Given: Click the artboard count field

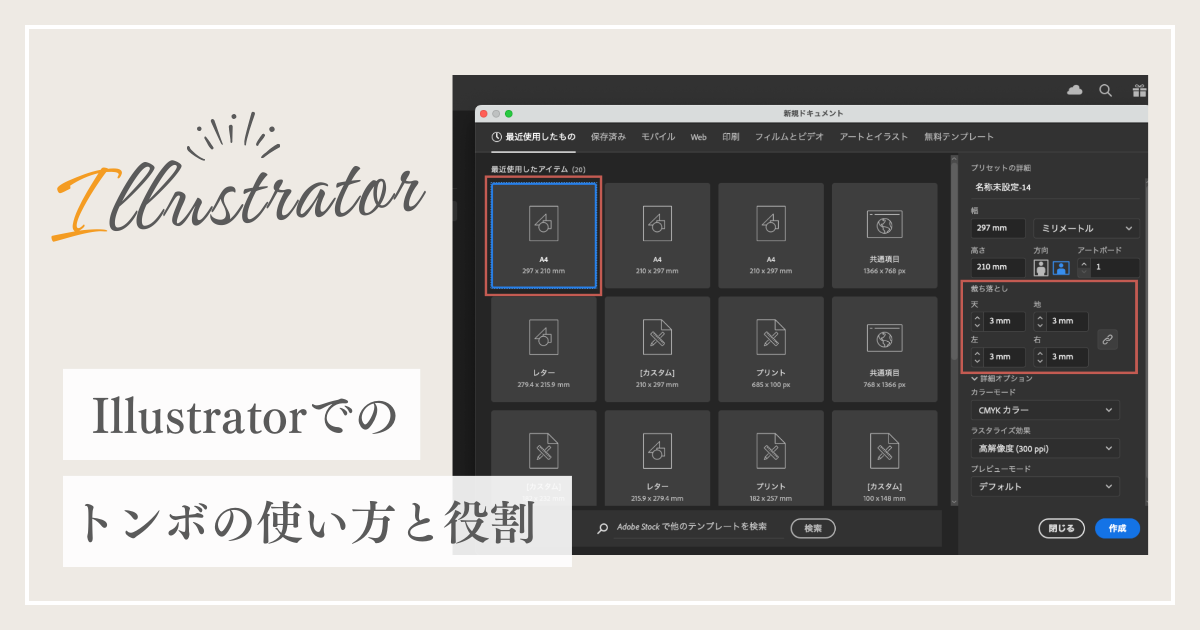Looking at the screenshot, I should coord(1114,268).
